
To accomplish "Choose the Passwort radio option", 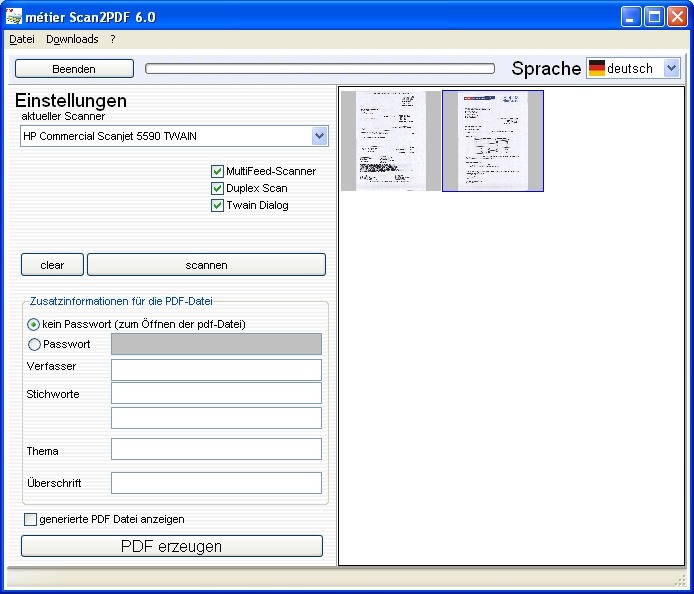I will point(34,344).
